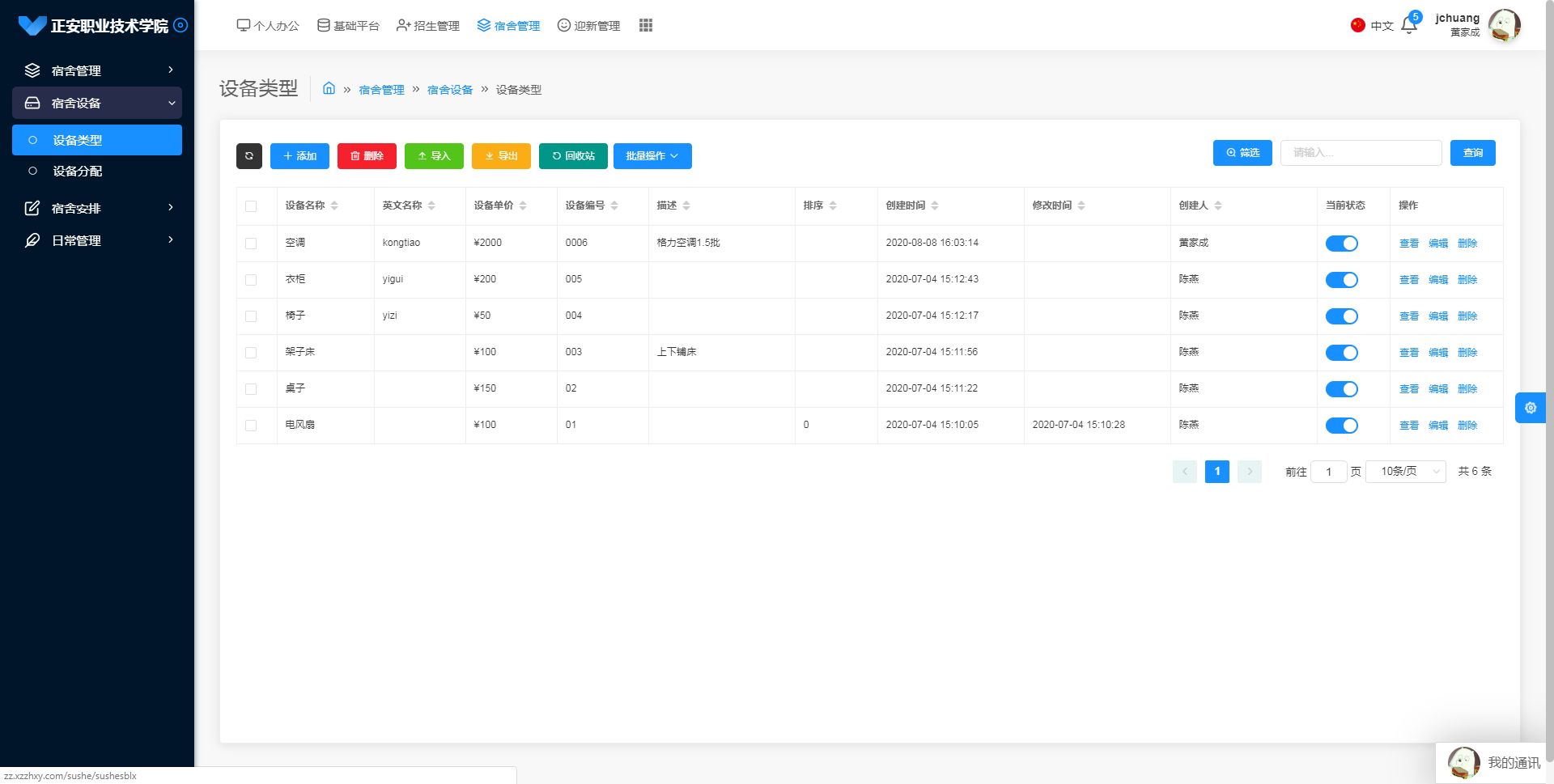This screenshot has height=784, width=1554.
Task: Check the 空调 row checkbox
Action: coord(251,244)
